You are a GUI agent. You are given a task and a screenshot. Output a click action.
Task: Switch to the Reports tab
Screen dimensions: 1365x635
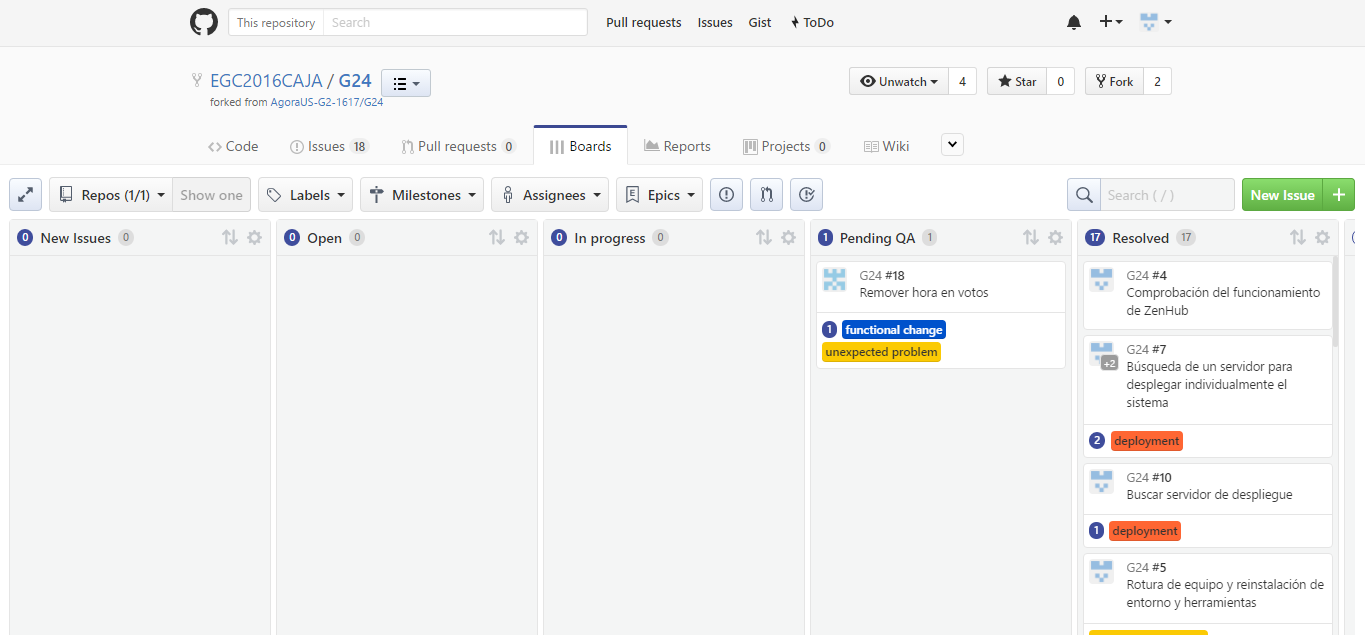tap(677, 146)
